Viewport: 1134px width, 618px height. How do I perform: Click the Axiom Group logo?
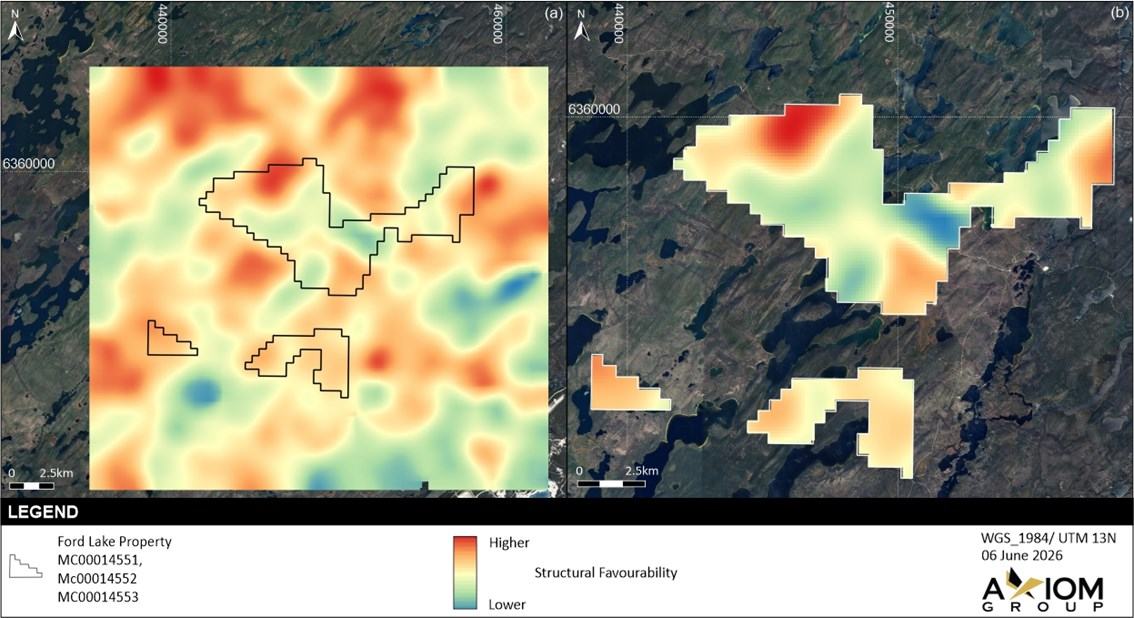coord(1042,590)
